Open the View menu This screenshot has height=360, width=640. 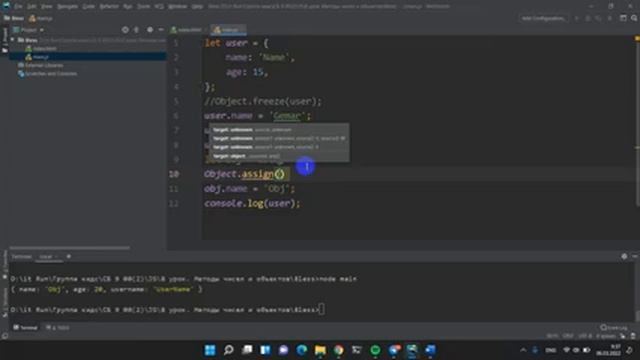[x=47, y=7]
